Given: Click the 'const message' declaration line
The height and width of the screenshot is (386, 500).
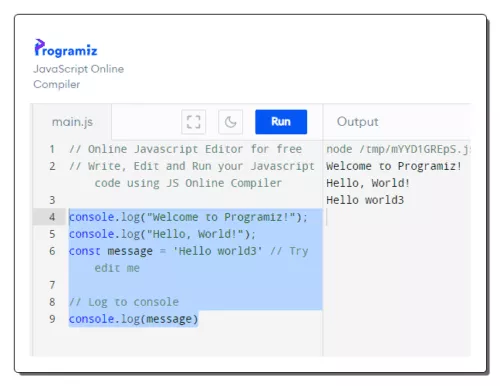Looking at the screenshot, I should pos(188,251).
